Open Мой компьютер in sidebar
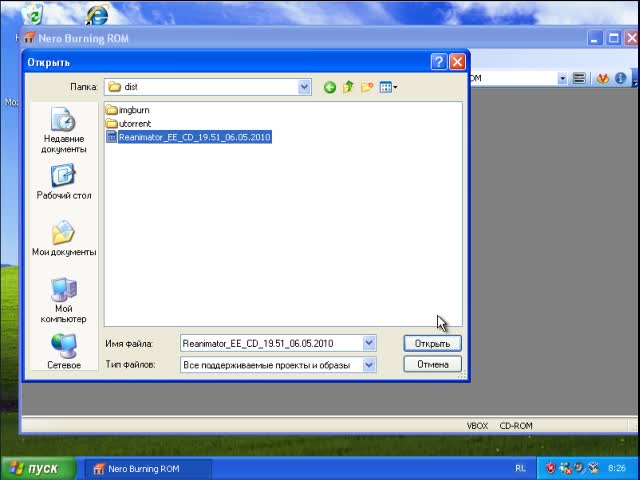Viewport: 640px width, 480px height. 64,300
